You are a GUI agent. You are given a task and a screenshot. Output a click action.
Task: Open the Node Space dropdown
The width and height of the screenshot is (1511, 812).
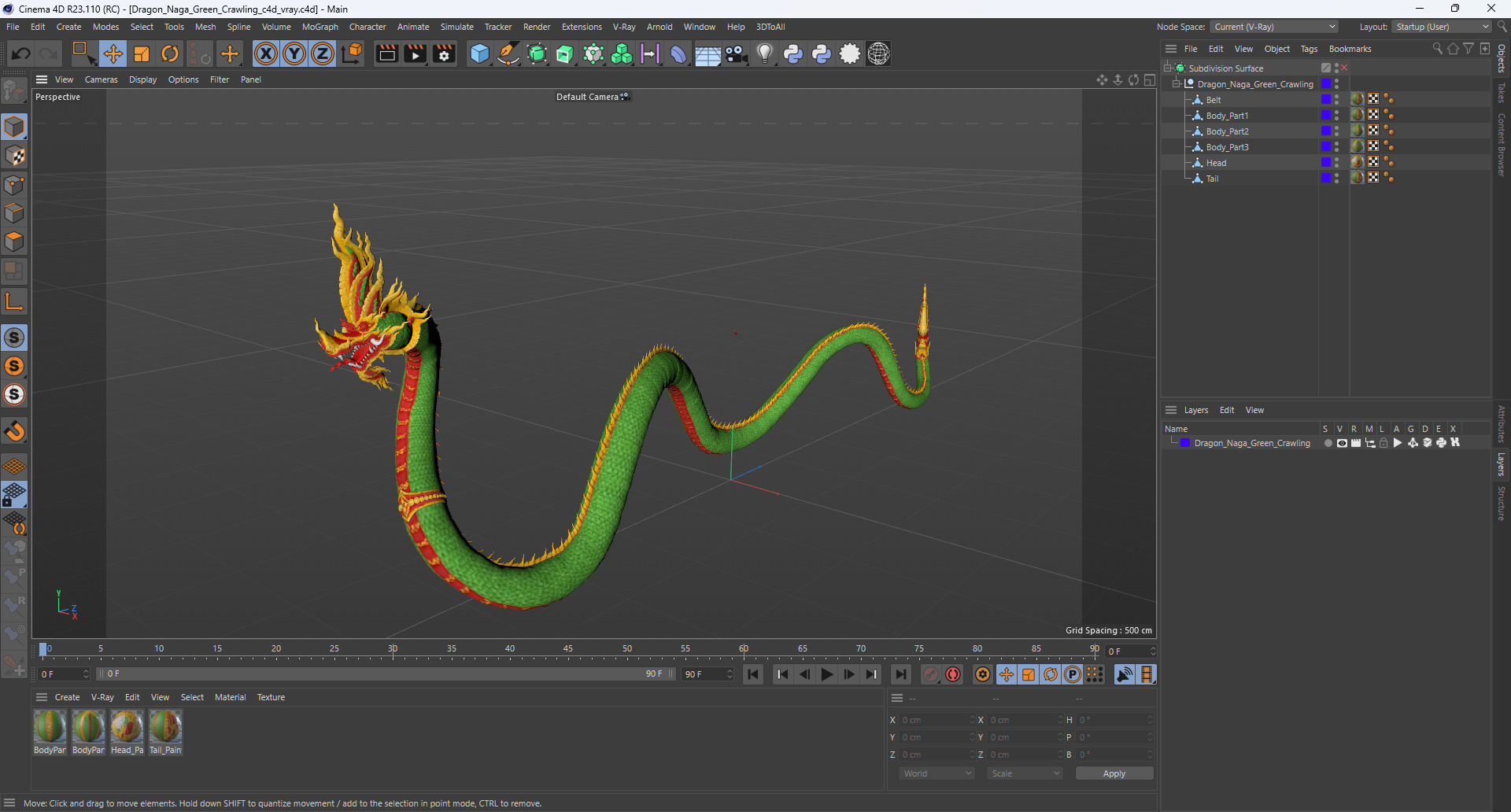pos(1274,27)
